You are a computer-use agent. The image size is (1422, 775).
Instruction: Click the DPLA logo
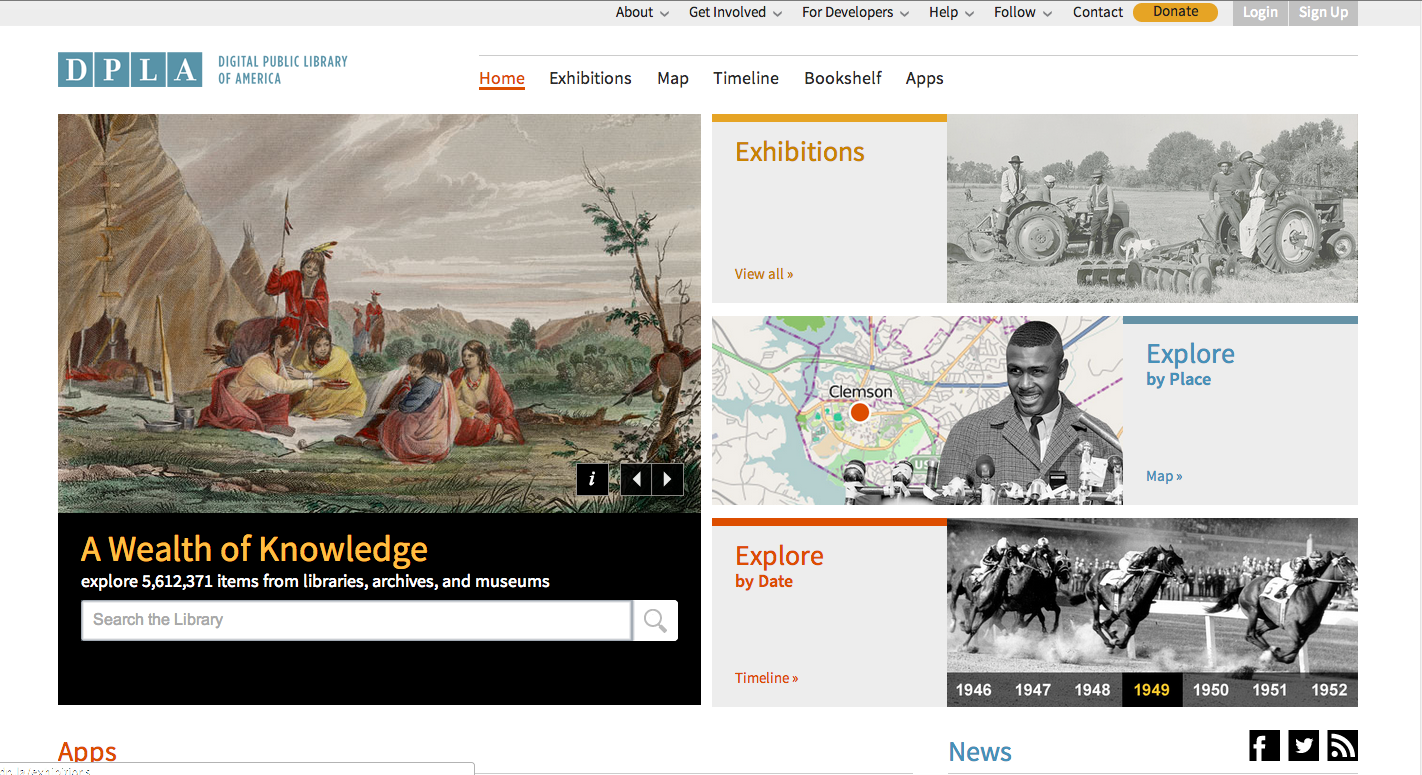130,70
